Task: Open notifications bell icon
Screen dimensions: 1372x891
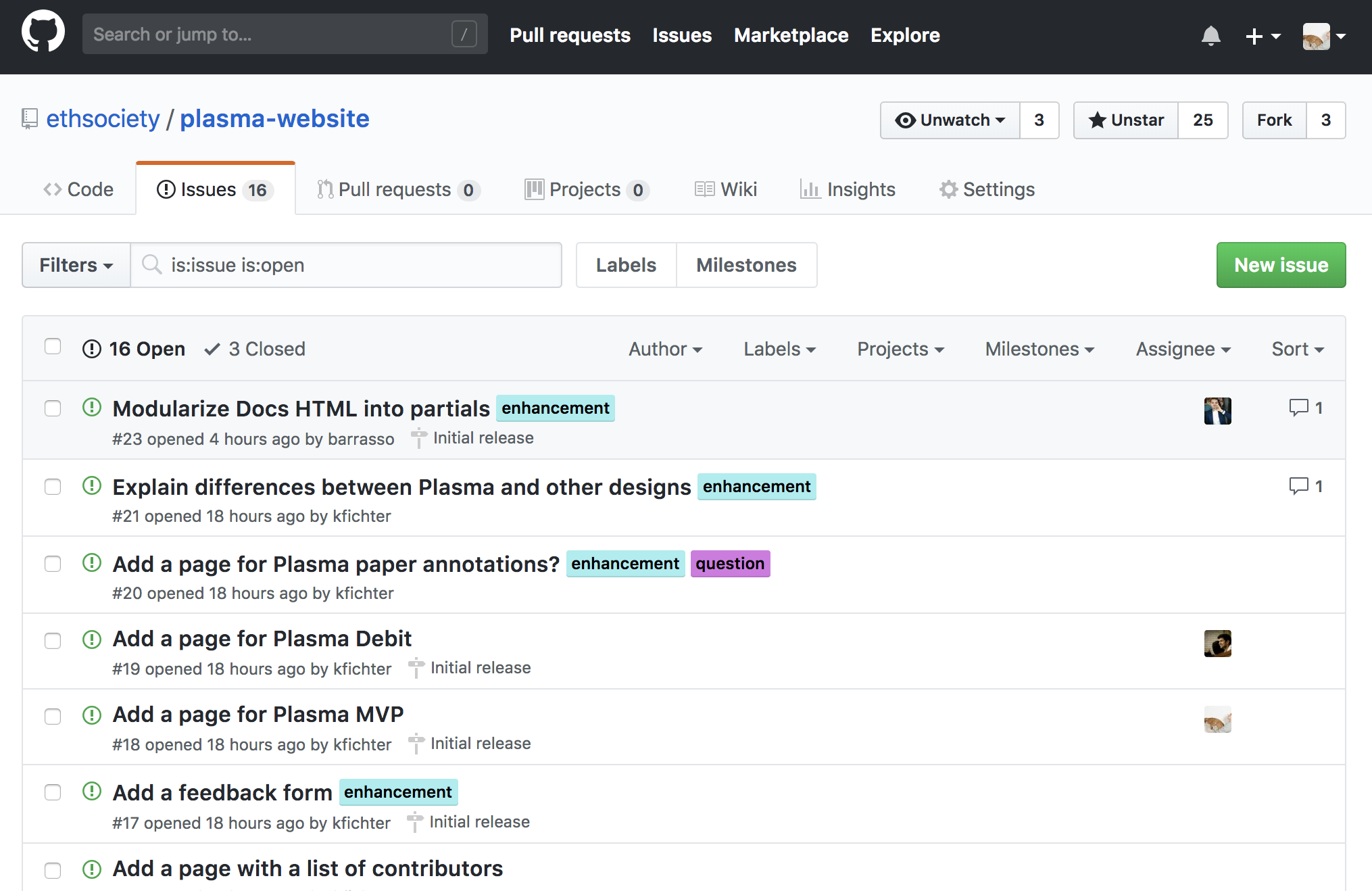Action: (x=1210, y=35)
